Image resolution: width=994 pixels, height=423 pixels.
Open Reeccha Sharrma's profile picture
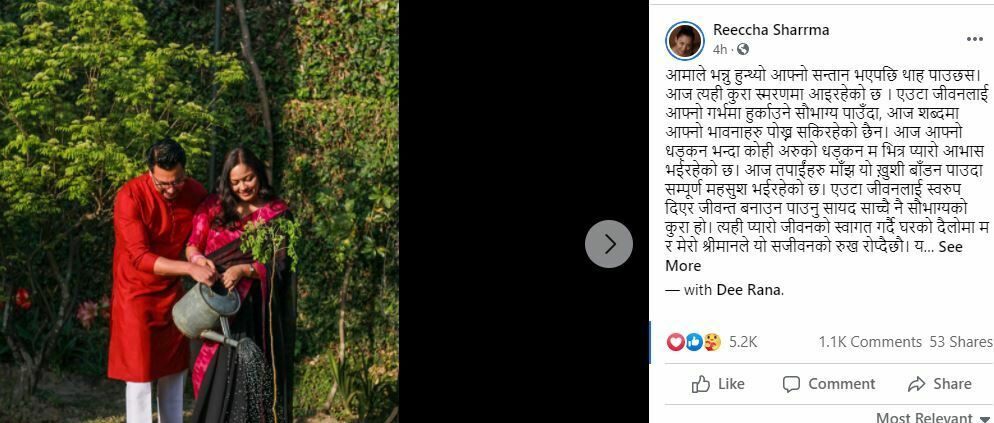685,40
